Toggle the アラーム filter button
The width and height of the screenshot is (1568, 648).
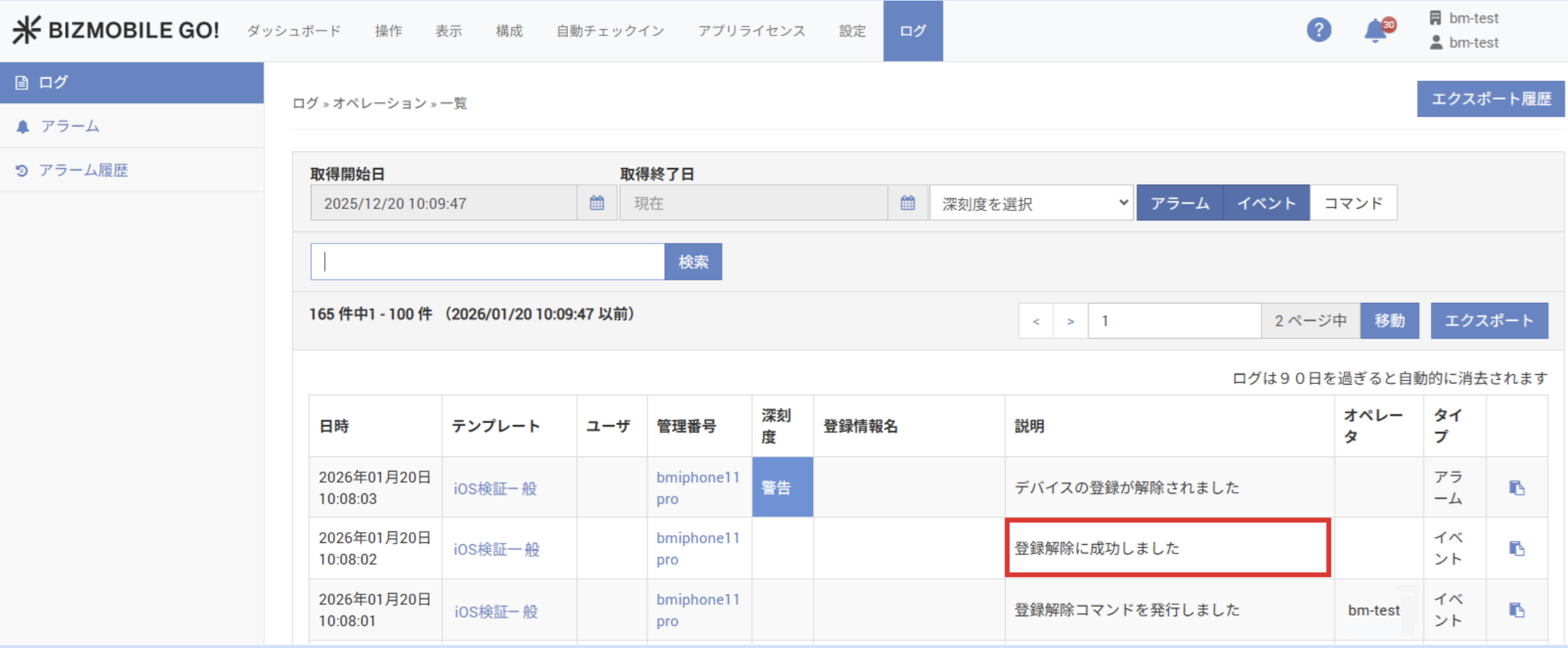tap(1180, 203)
